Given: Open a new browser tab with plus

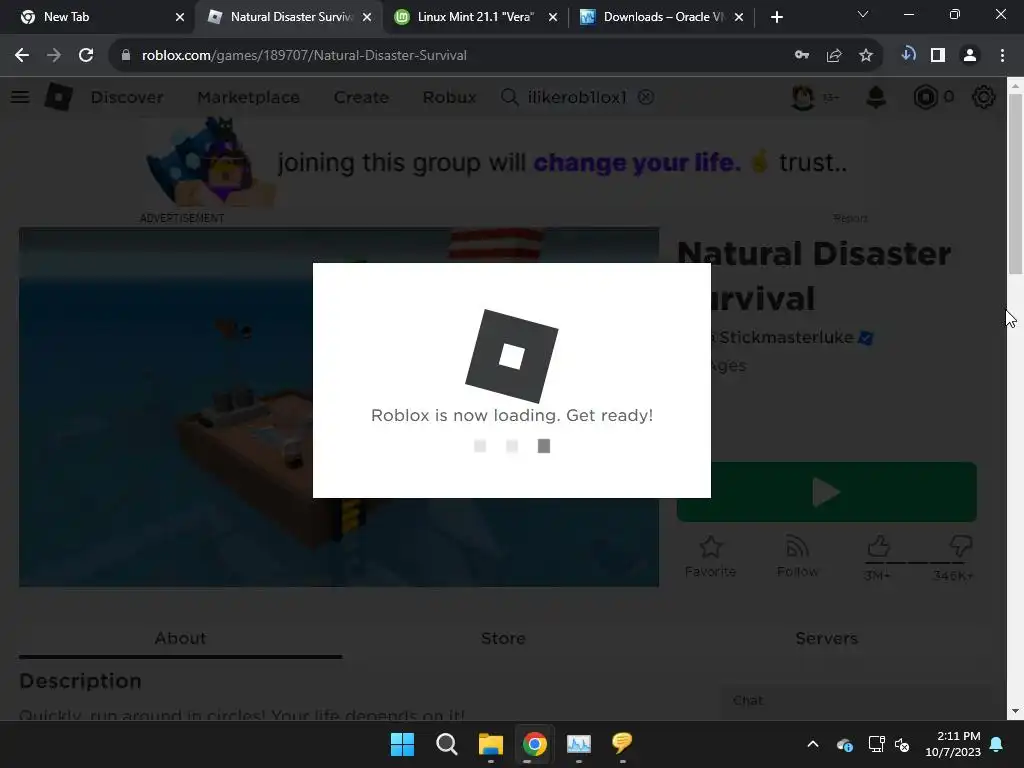Looking at the screenshot, I should (x=776, y=18).
